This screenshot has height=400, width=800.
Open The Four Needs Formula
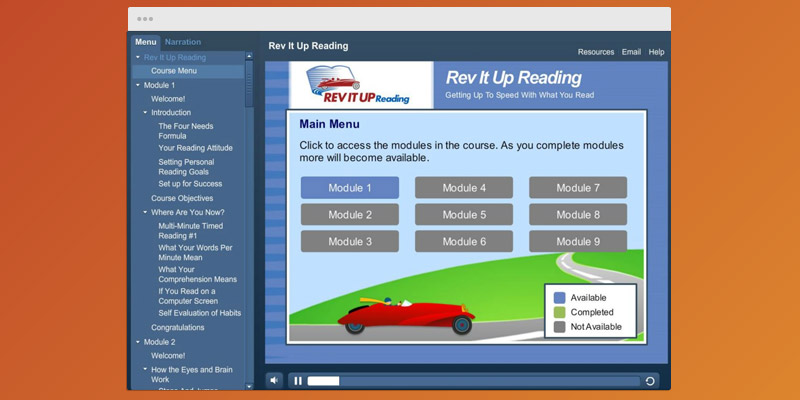point(186,131)
